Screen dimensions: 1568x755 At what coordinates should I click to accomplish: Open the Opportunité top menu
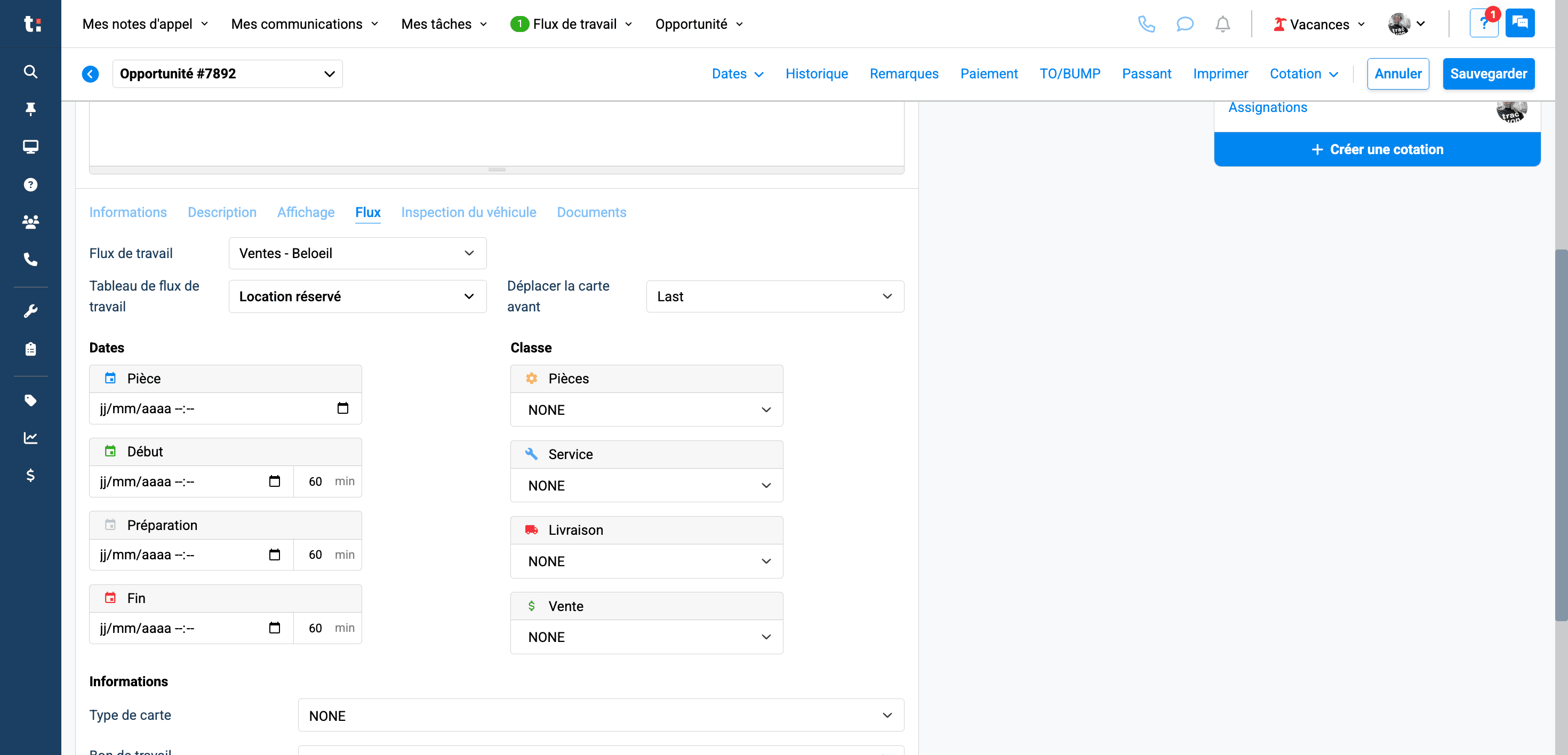[699, 23]
